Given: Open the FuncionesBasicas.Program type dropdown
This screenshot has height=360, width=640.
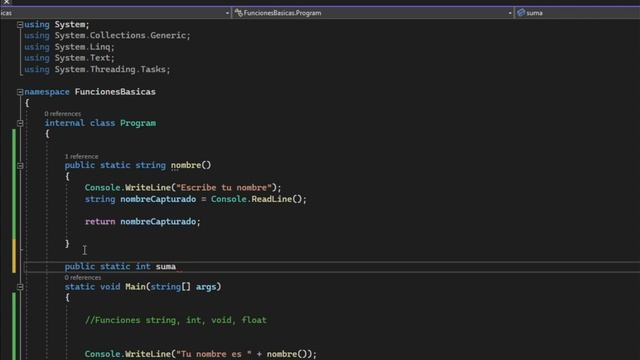Looking at the screenshot, I should 510,13.
